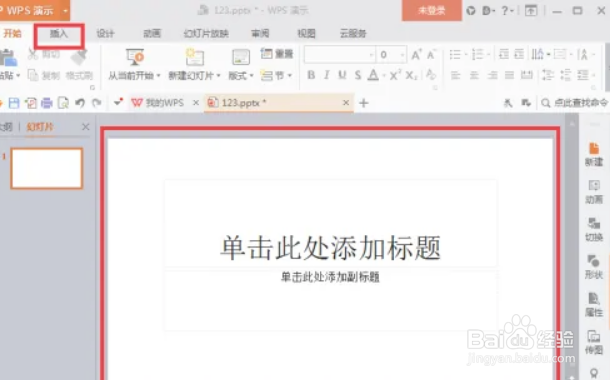Open the WPS 演示 application menu arrow
610x380 pixels.
tap(65, 11)
